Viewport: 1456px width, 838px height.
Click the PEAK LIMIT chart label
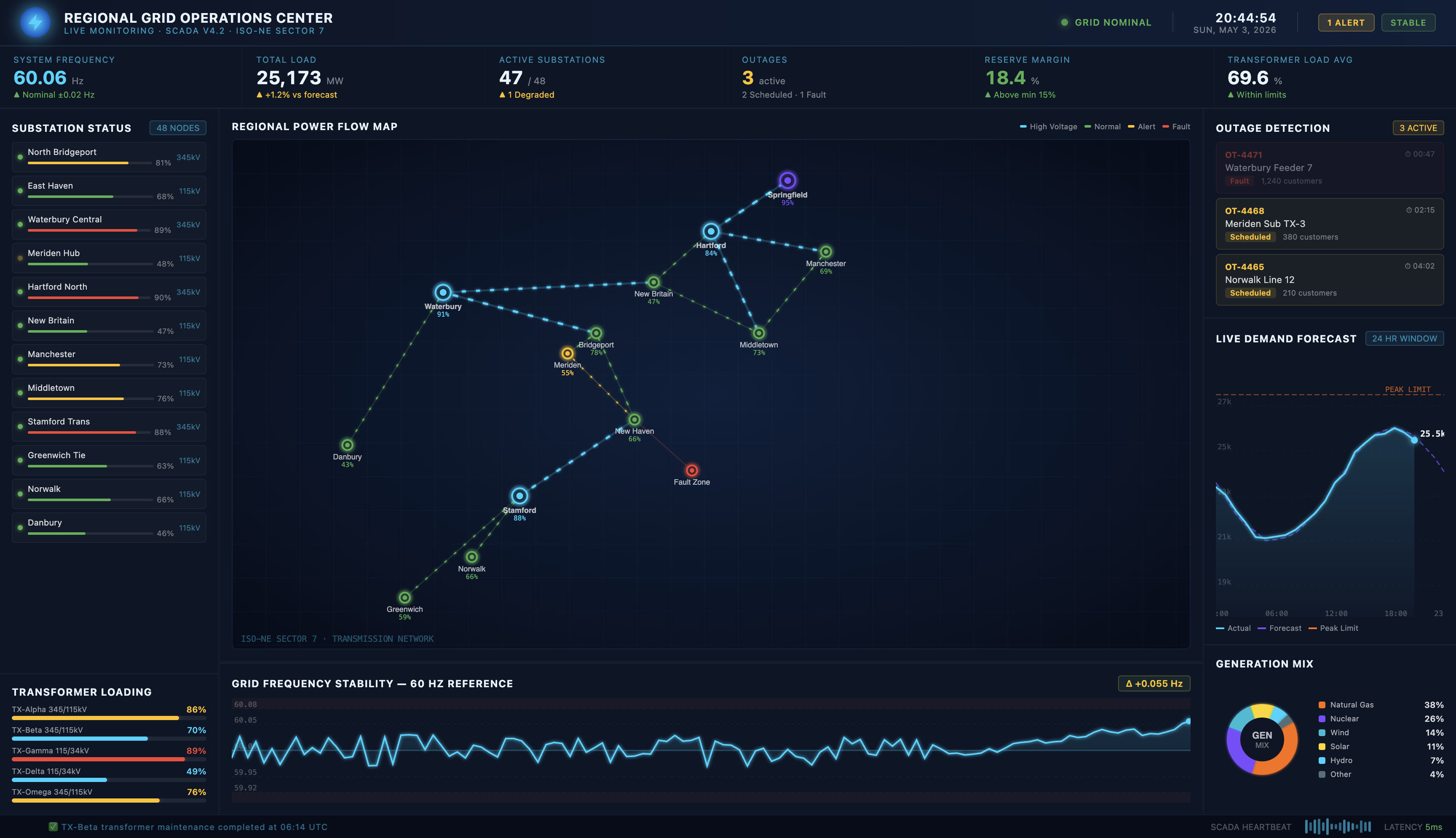click(1407, 389)
